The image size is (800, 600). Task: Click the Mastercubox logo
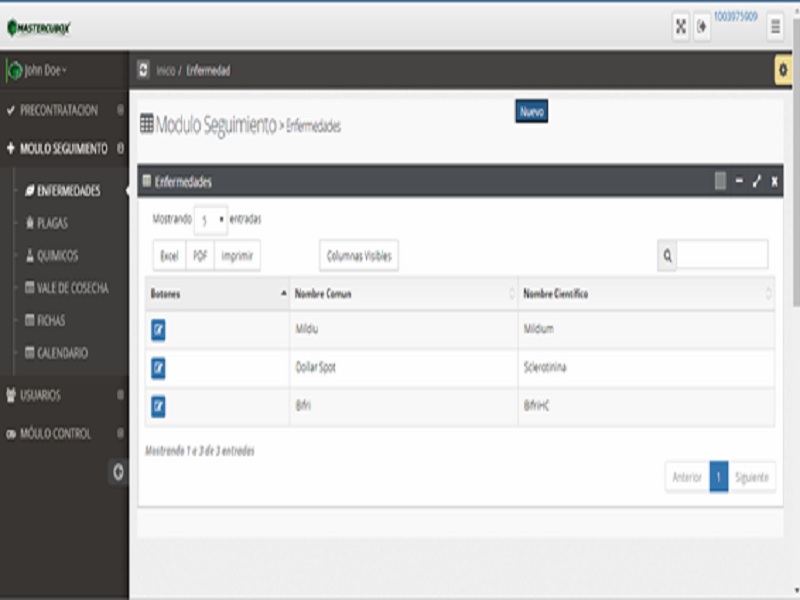39,28
